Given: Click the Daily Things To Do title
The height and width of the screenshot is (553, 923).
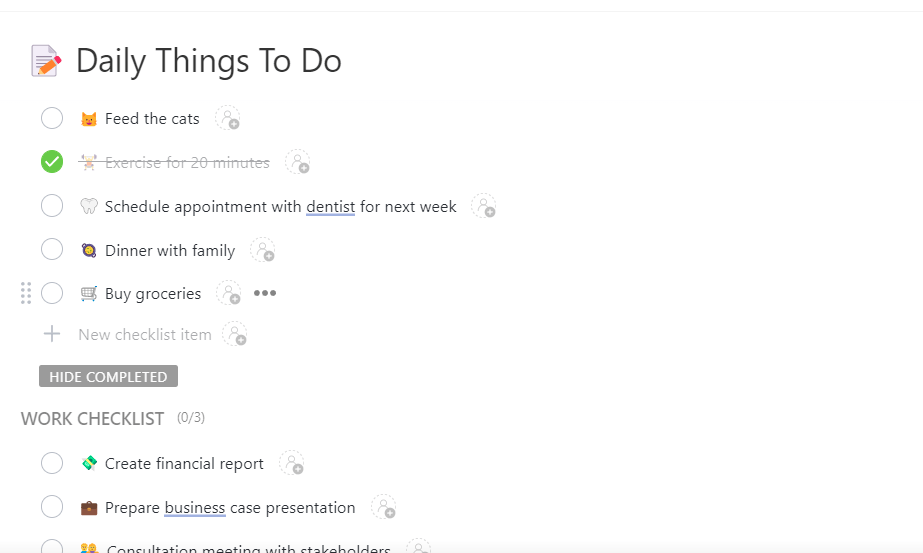Looking at the screenshot, I should pos(209,61).
